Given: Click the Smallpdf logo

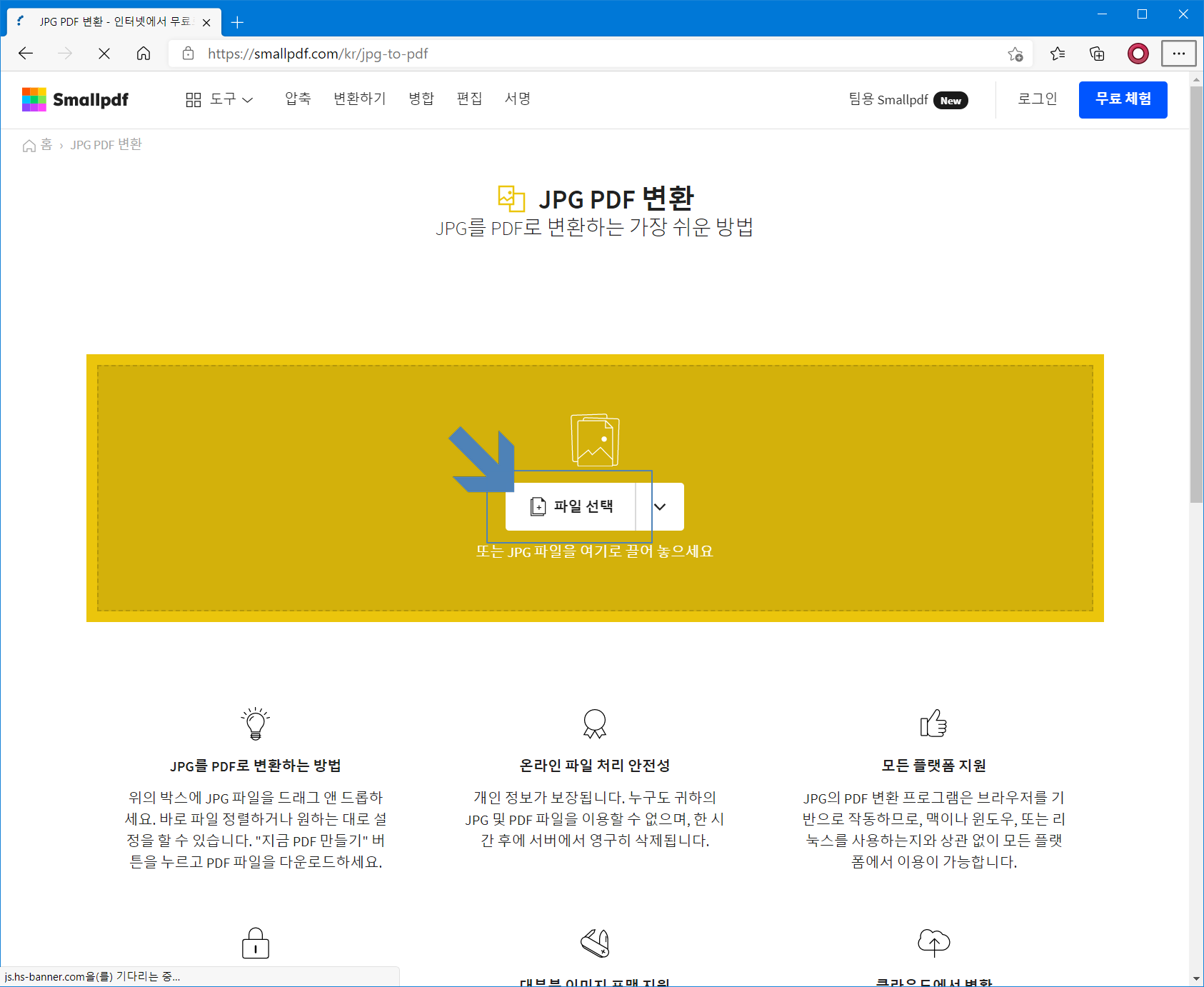Looking at the screenshot, I should coord(76,99).
